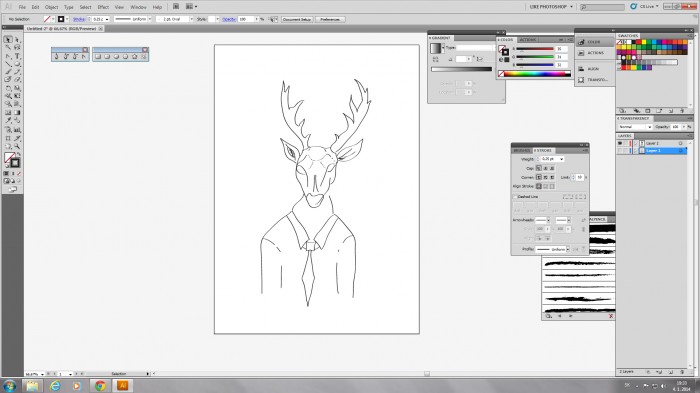
Task: Select the Line Segment tool
Action: 8,64
